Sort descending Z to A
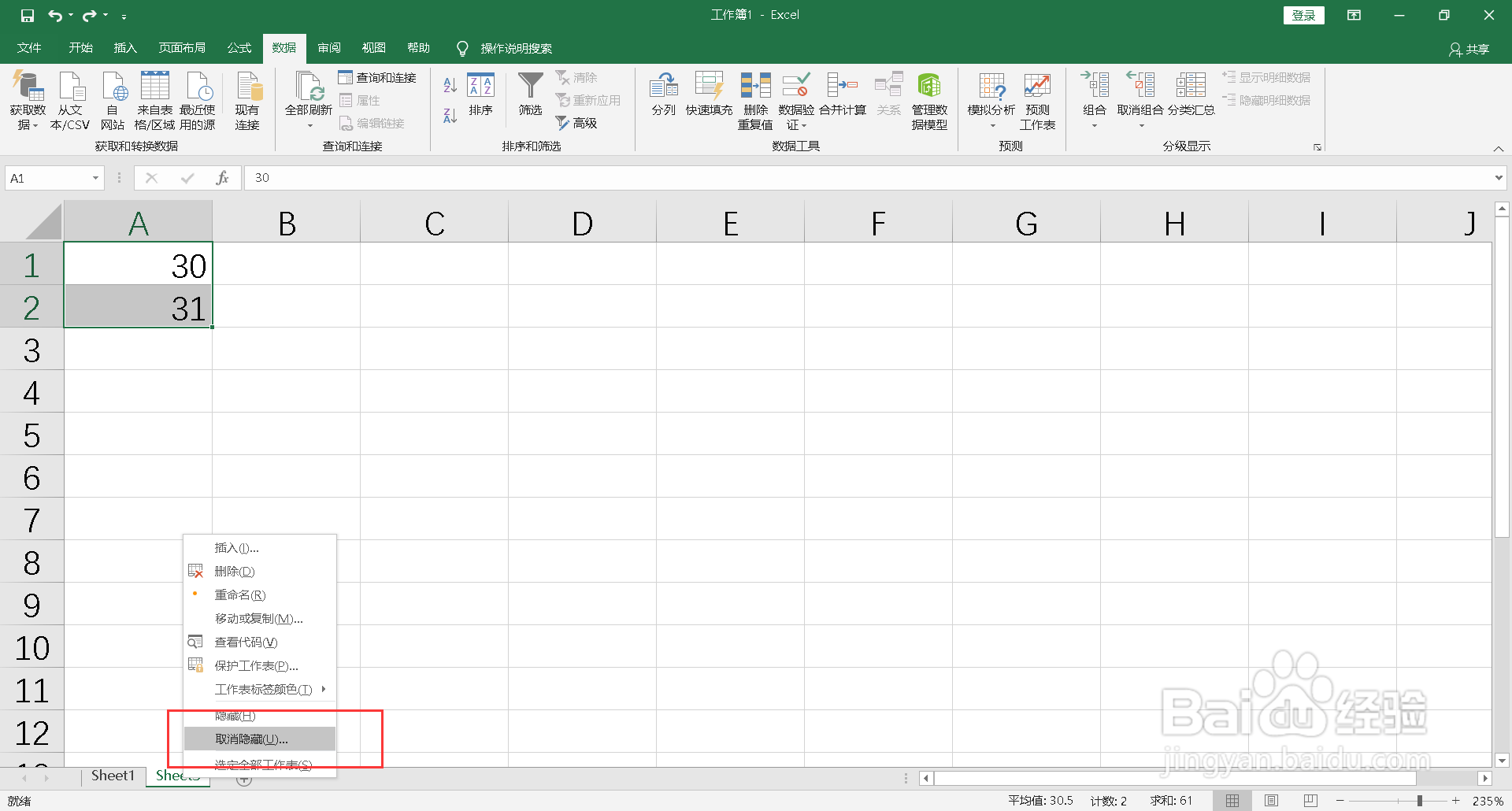This screenshot has height=811, width=1512. (x=450, y=115)
